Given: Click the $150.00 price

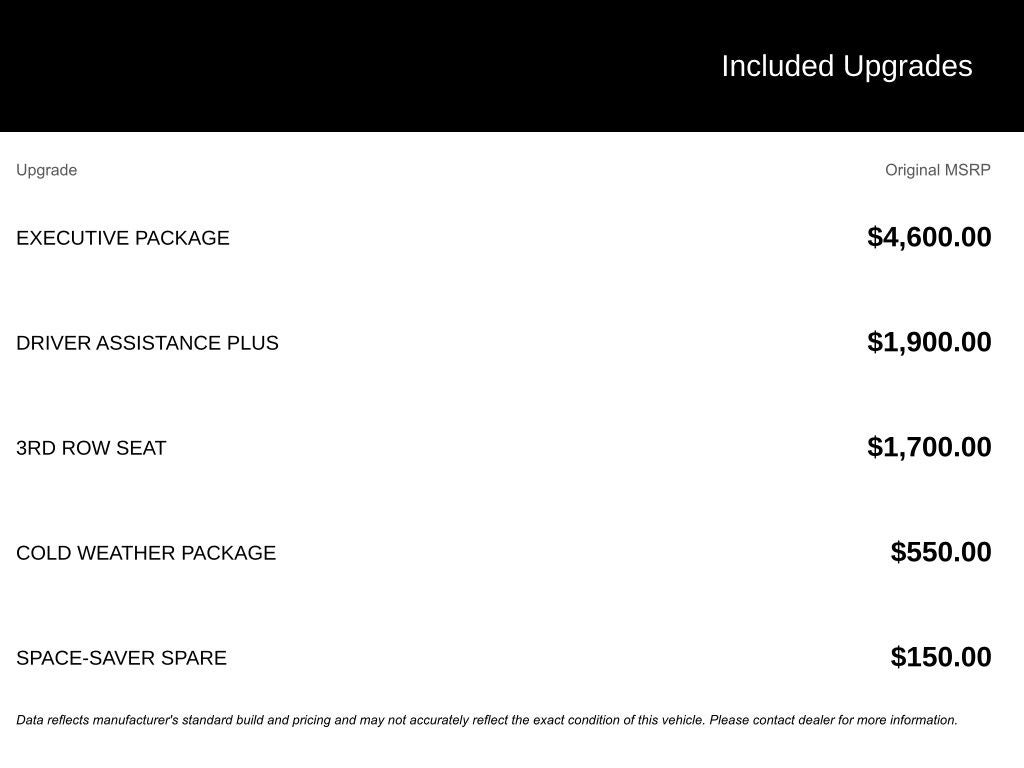Looking at the screenshot, I should 941,657.
